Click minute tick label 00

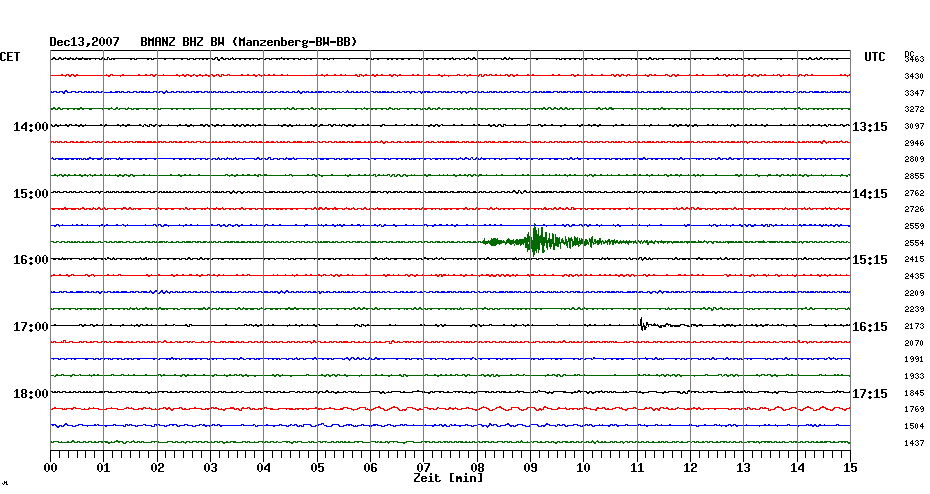[x=50, y=468]
